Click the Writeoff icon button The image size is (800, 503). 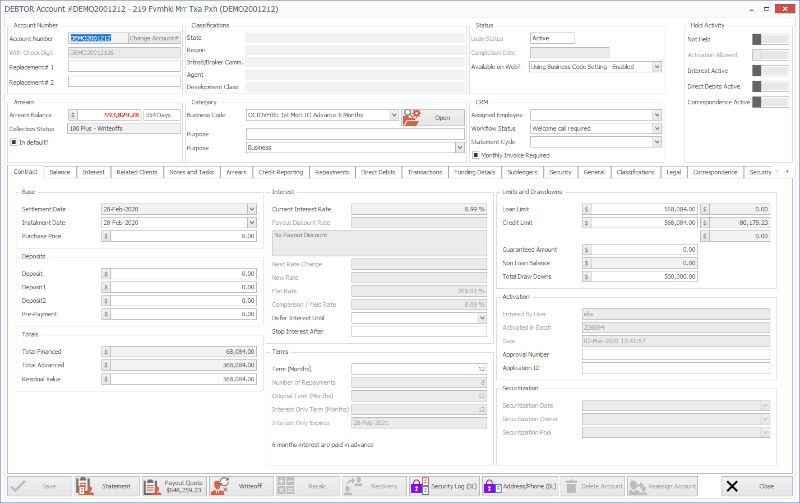tap(220, 486)
